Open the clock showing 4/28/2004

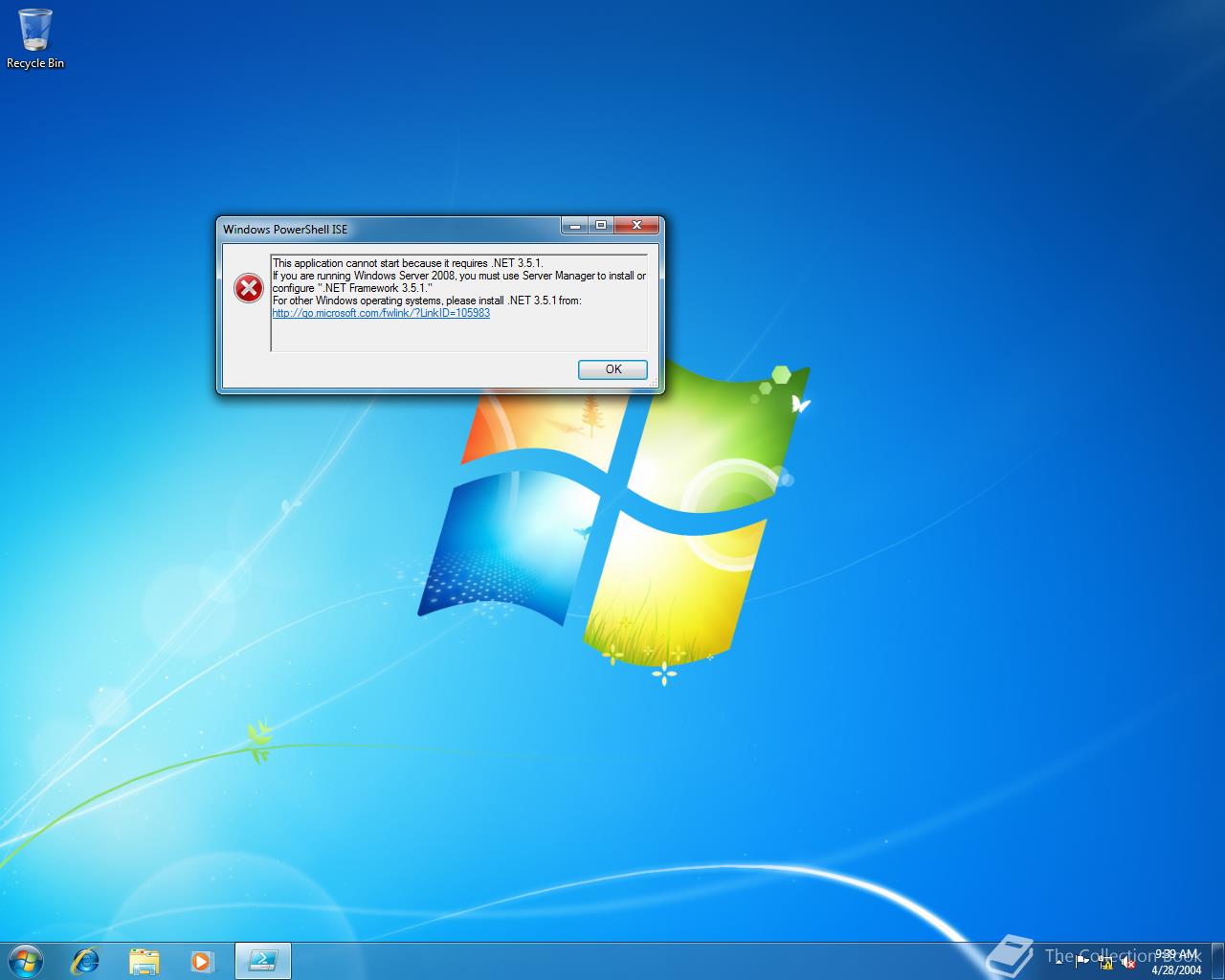click(x=1176, y=961)
